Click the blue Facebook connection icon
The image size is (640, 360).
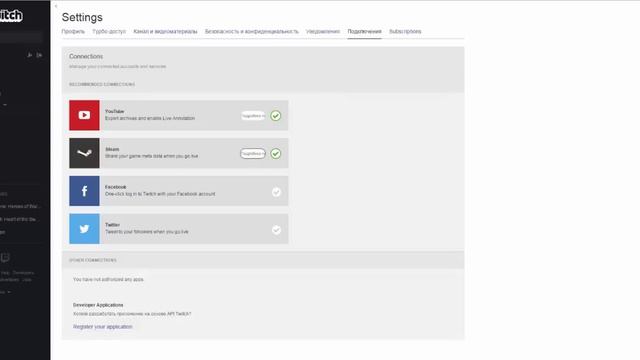[x=84, y=191]
